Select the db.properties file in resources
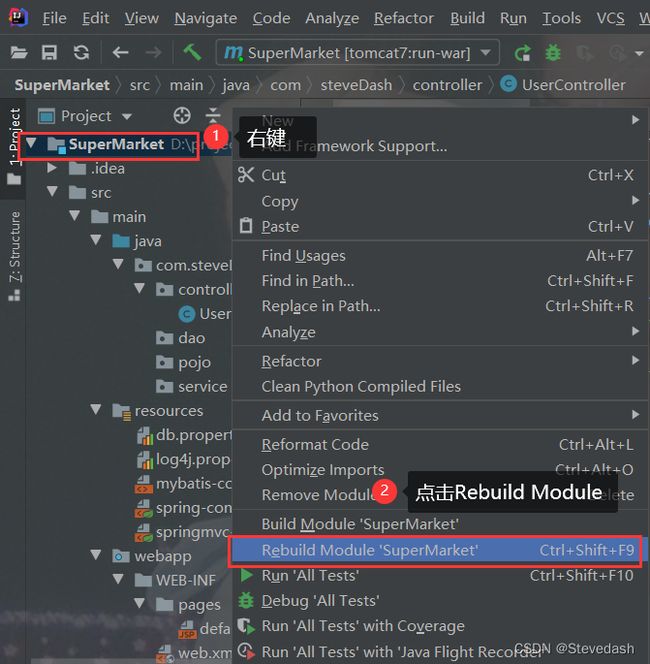 [x=185, y=435]
